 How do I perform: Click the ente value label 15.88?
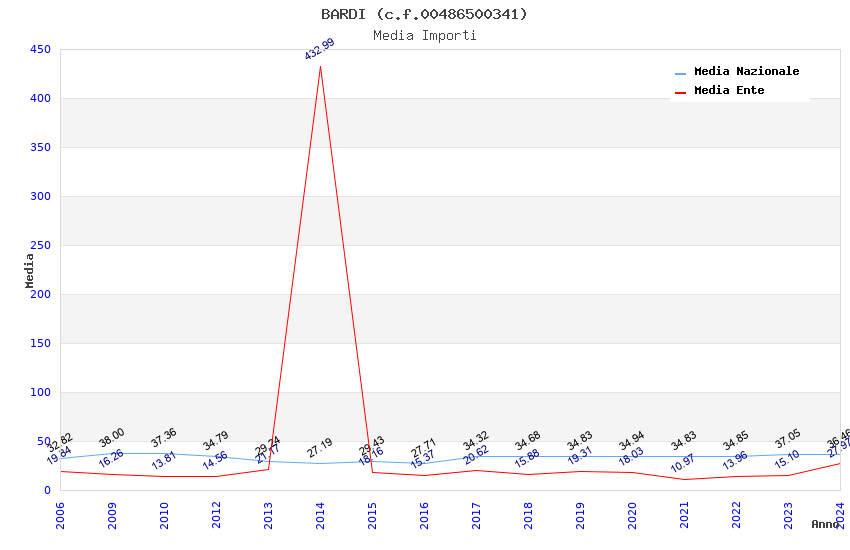click(527, 458)
